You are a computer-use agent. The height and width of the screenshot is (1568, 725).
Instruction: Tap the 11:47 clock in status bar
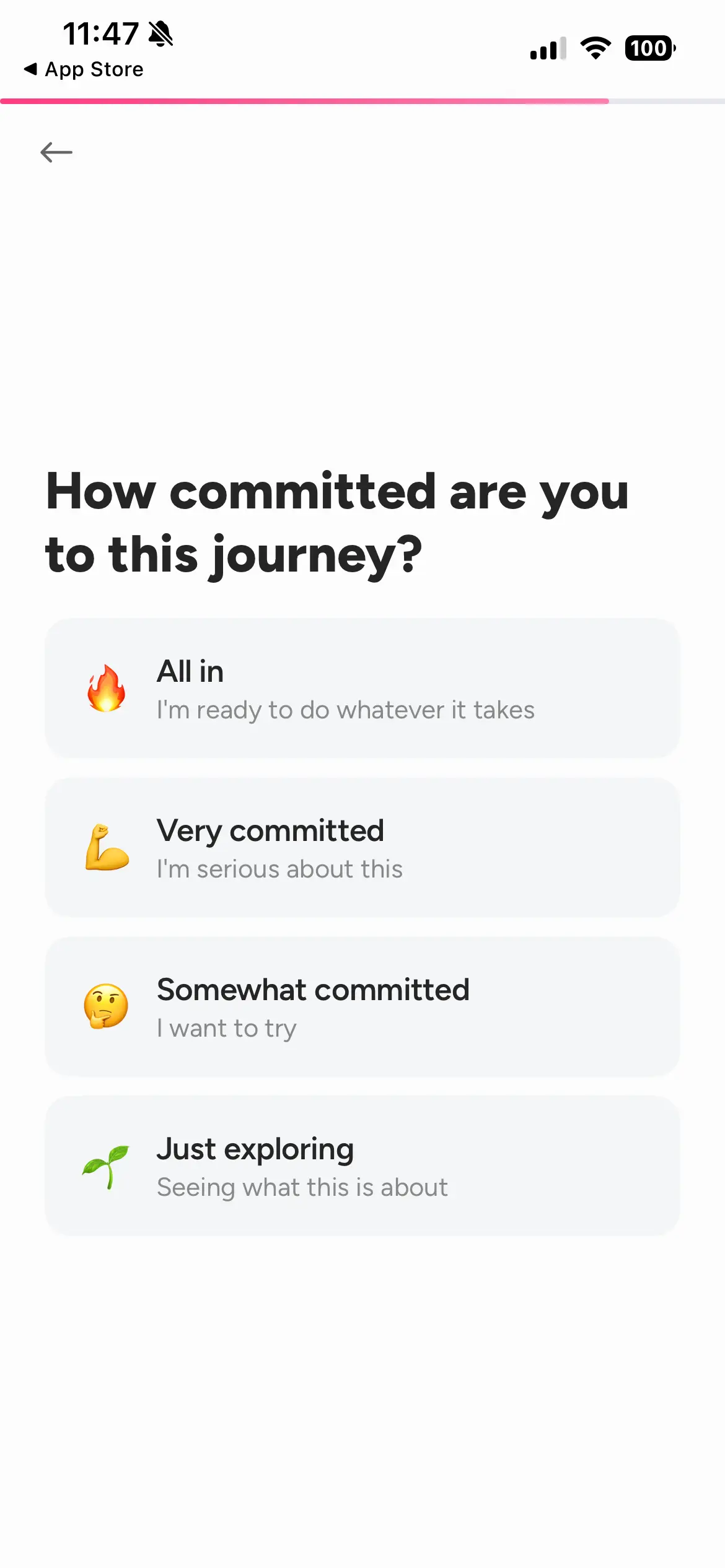point(100,34)
